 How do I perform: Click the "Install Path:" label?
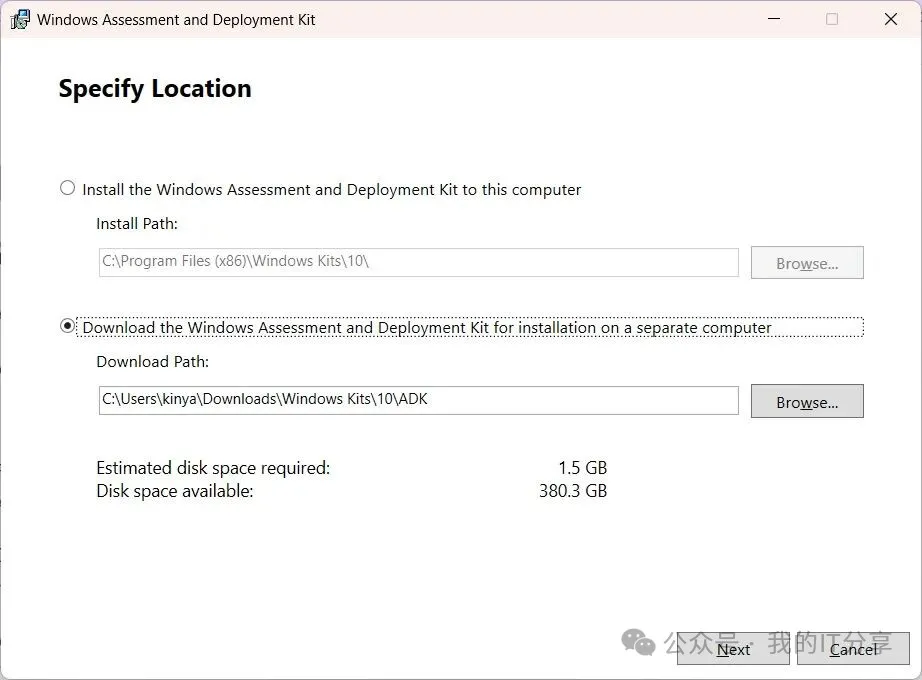(137, 224)
